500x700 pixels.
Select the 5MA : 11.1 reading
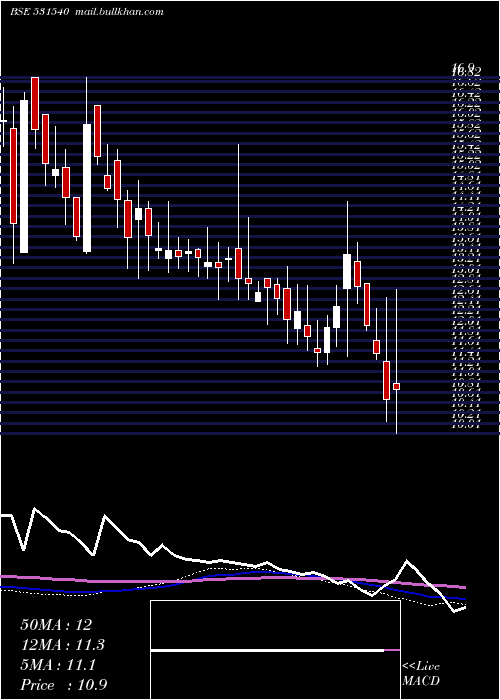[x=58, y=665]
